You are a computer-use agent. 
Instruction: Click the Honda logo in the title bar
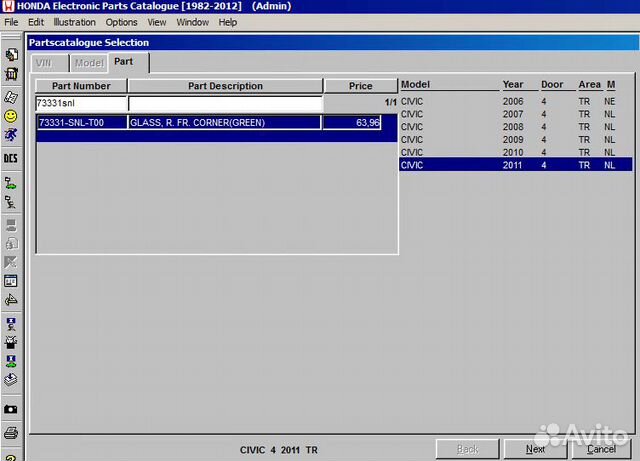[x=8, y=6]
